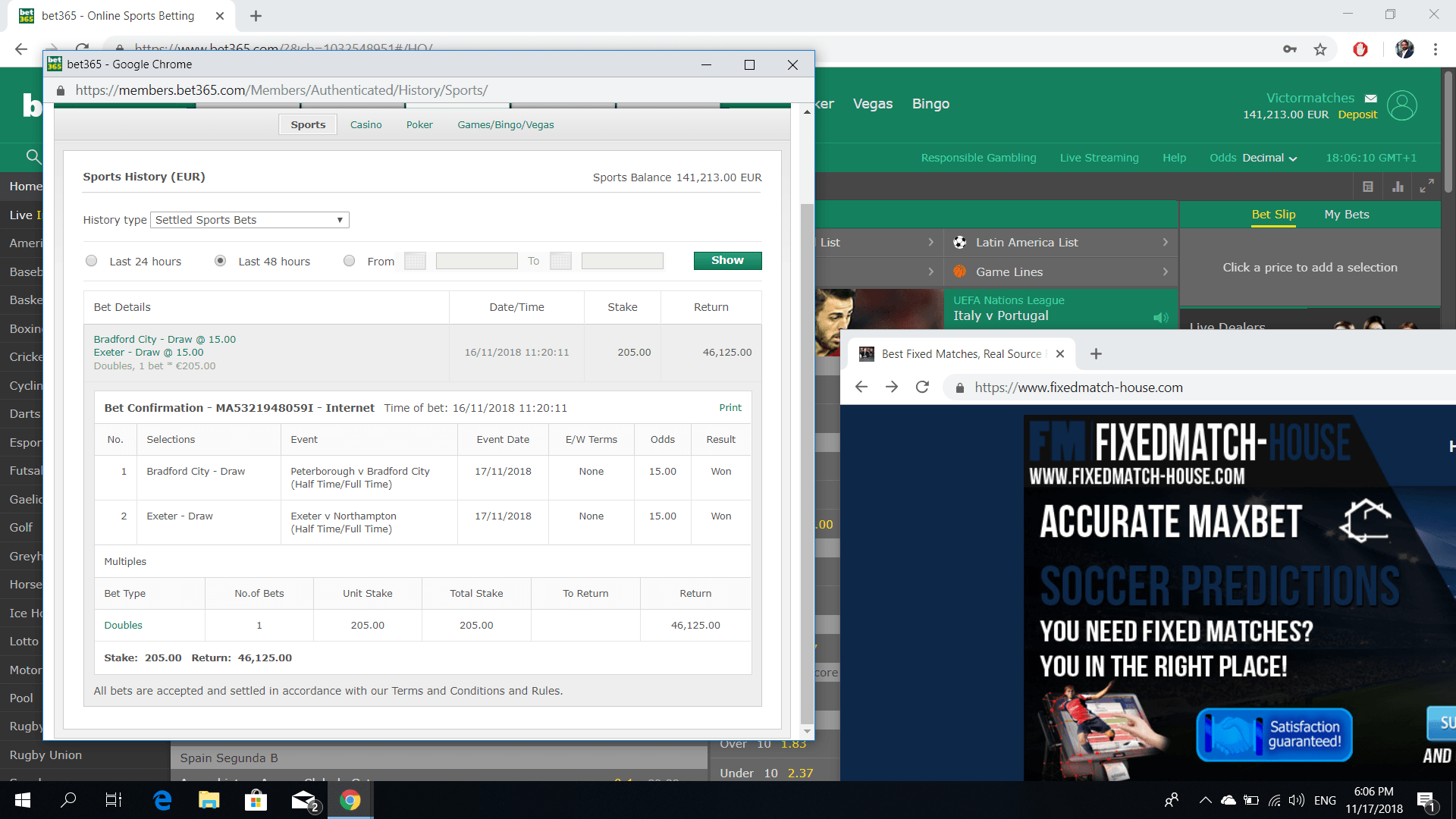Click the stats bar chart icon
This screenshot has height=819, width=1456.
[x=1398, y=187]
